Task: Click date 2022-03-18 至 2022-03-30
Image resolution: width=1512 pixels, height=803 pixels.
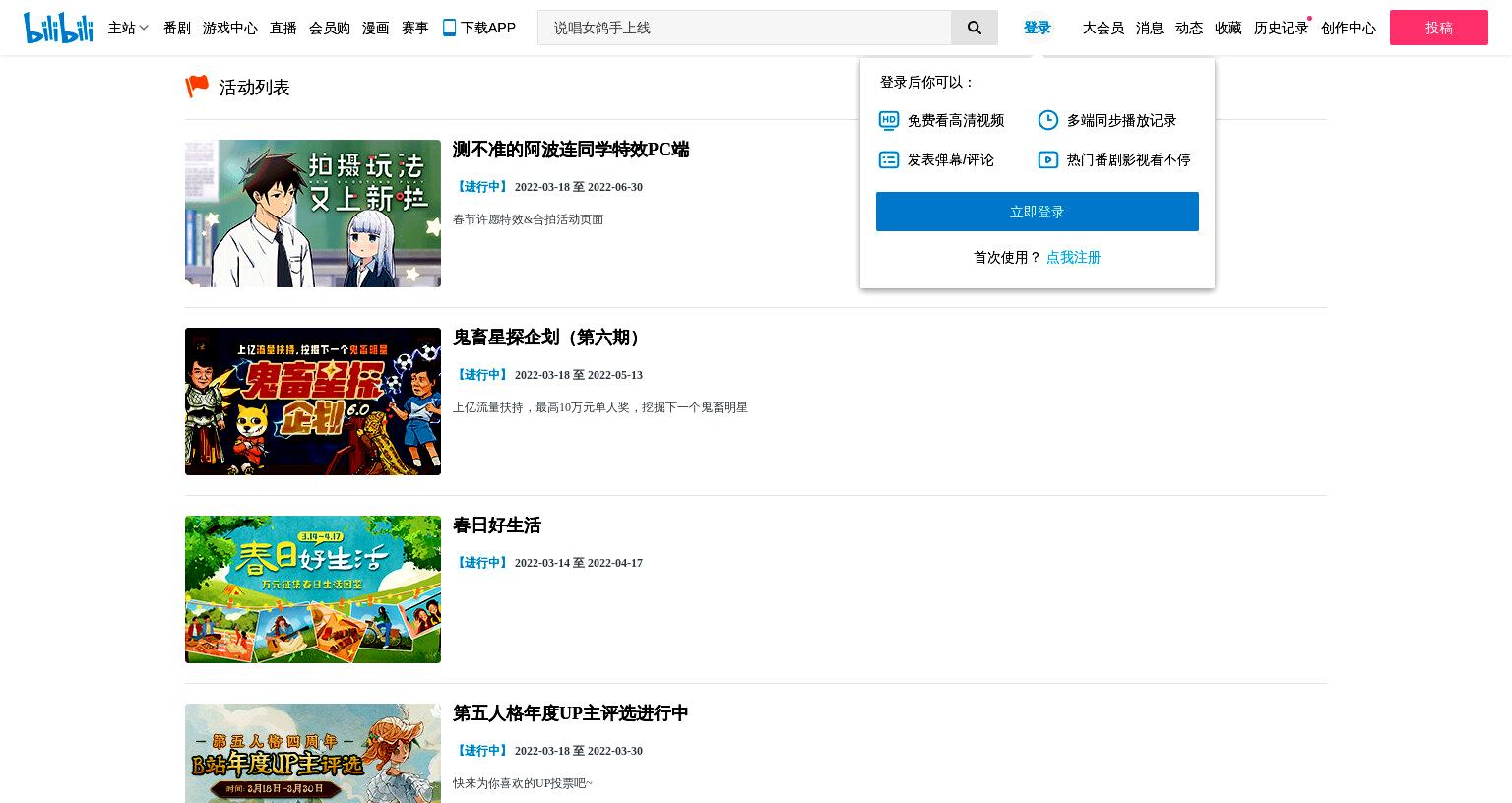Action: 579,751
